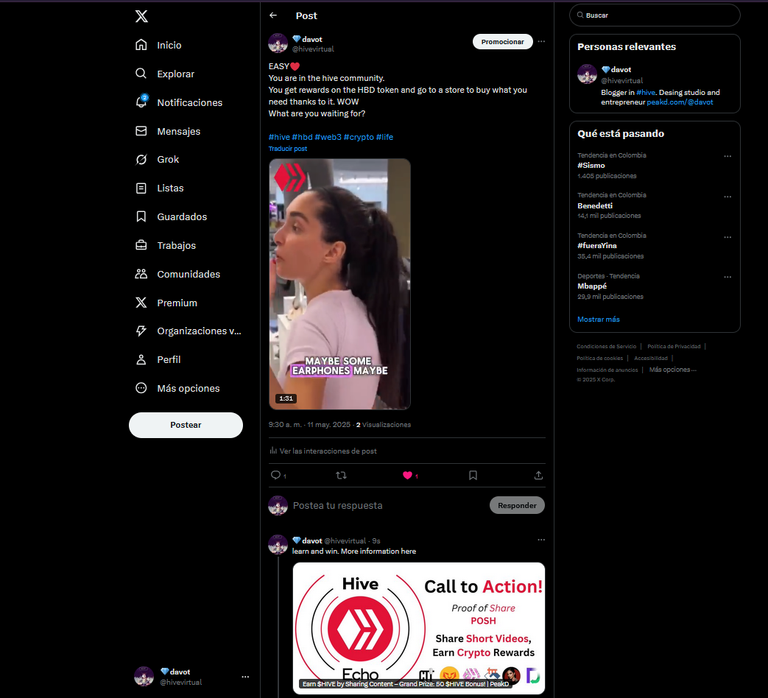Image resolution: width=768 pixels, height=698 pixels.
Task: Open account switcher dots beside @hivevirtual
Action: [x=245, y=677]
